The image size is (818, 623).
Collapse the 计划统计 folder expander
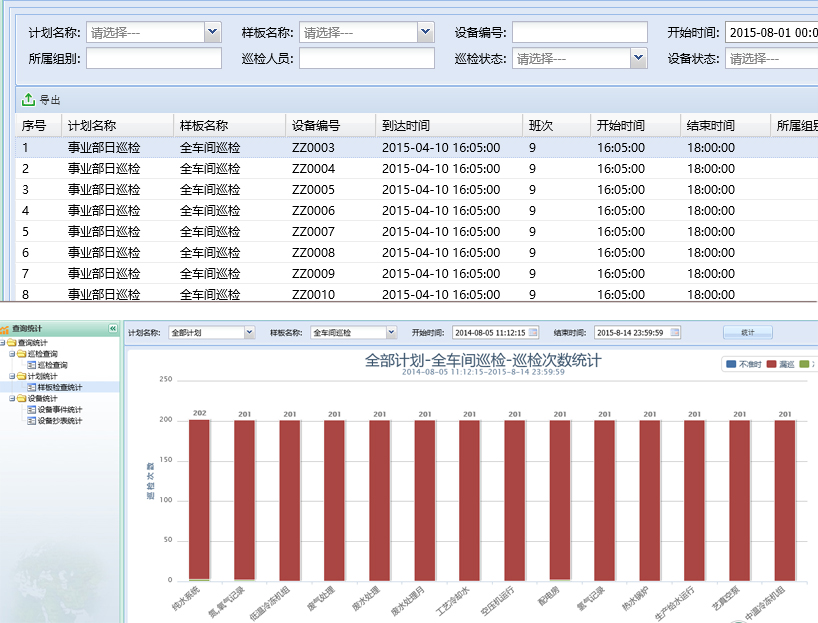(12, 376)
